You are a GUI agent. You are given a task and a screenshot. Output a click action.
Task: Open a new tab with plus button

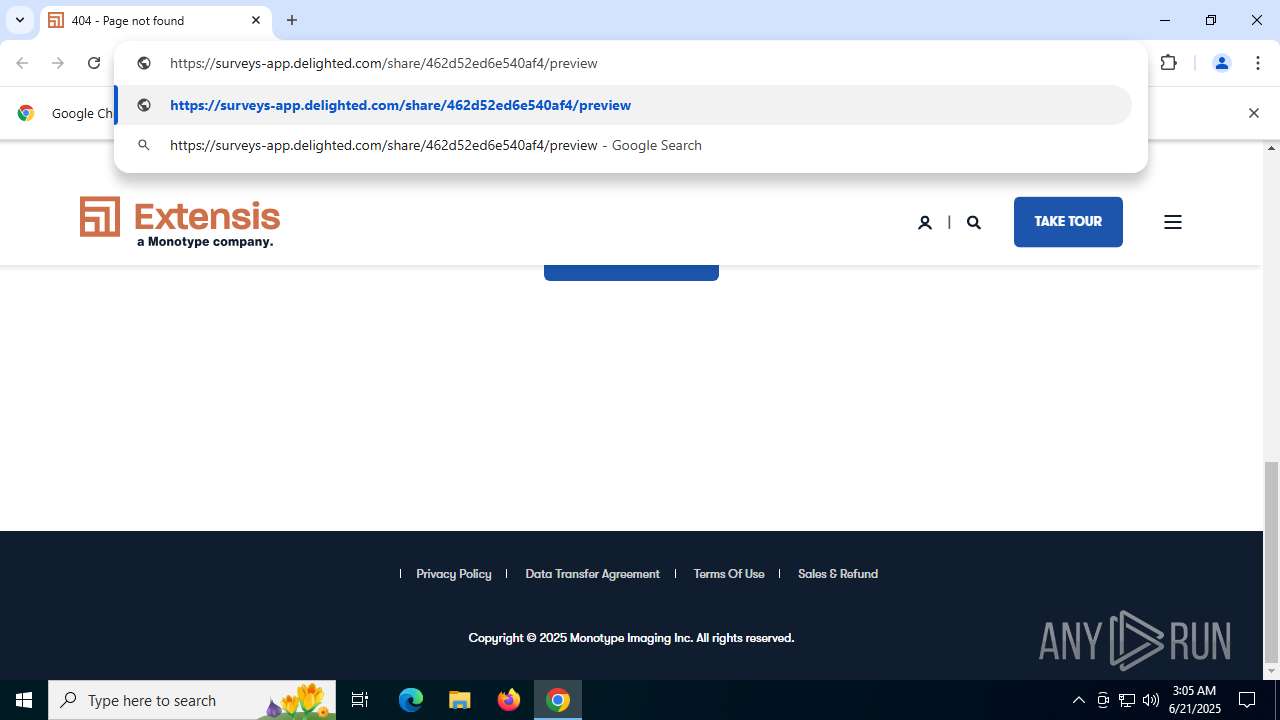coord(292,20)
